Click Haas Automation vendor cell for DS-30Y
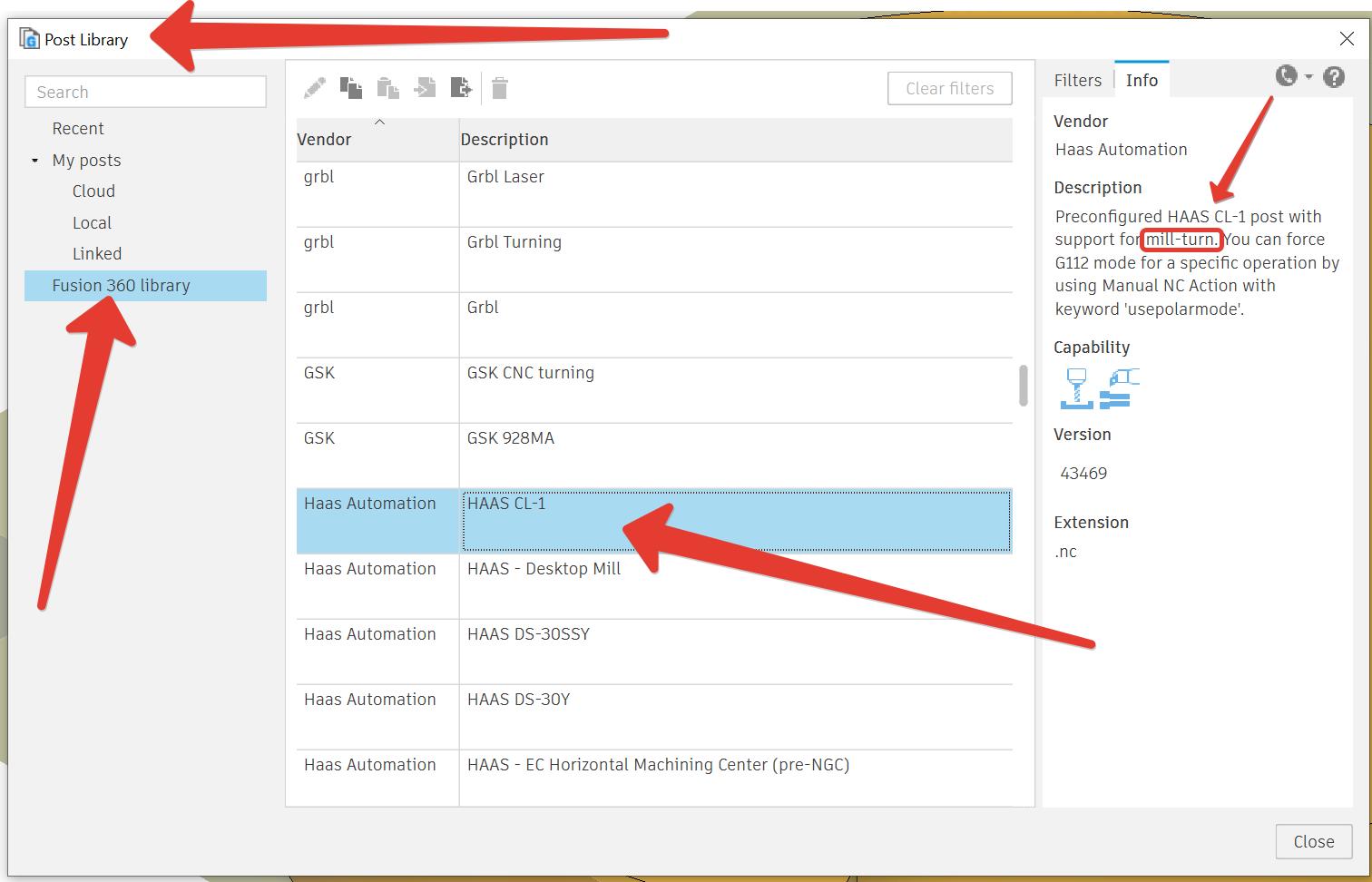 click(377, 717)
